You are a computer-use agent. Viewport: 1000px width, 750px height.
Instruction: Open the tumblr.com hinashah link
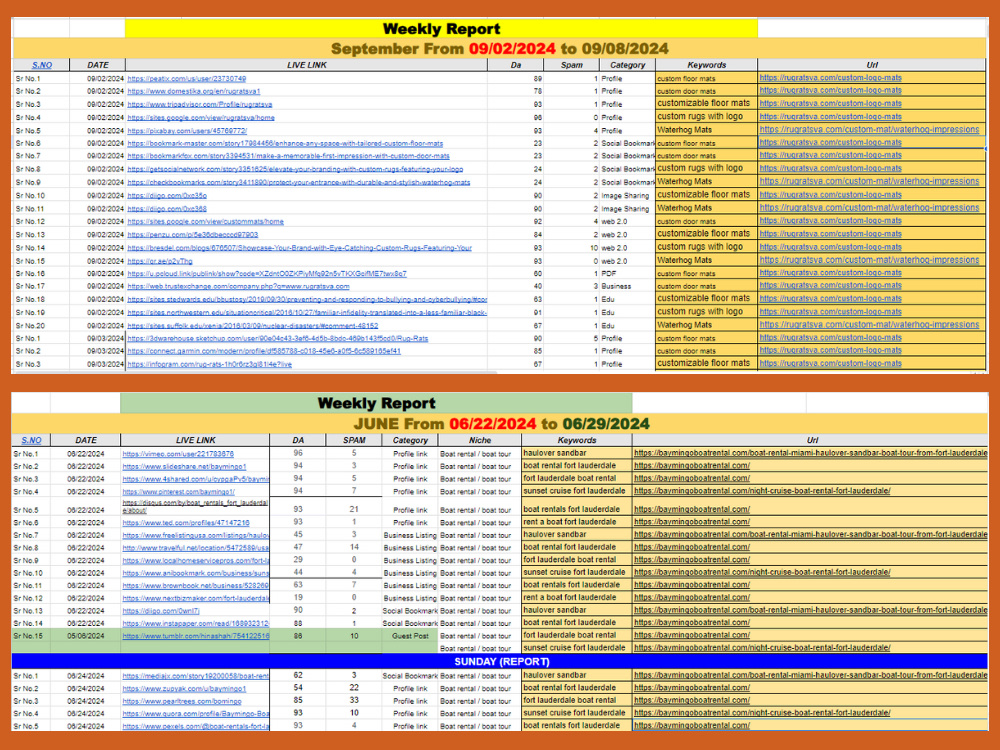click(195, 636)
